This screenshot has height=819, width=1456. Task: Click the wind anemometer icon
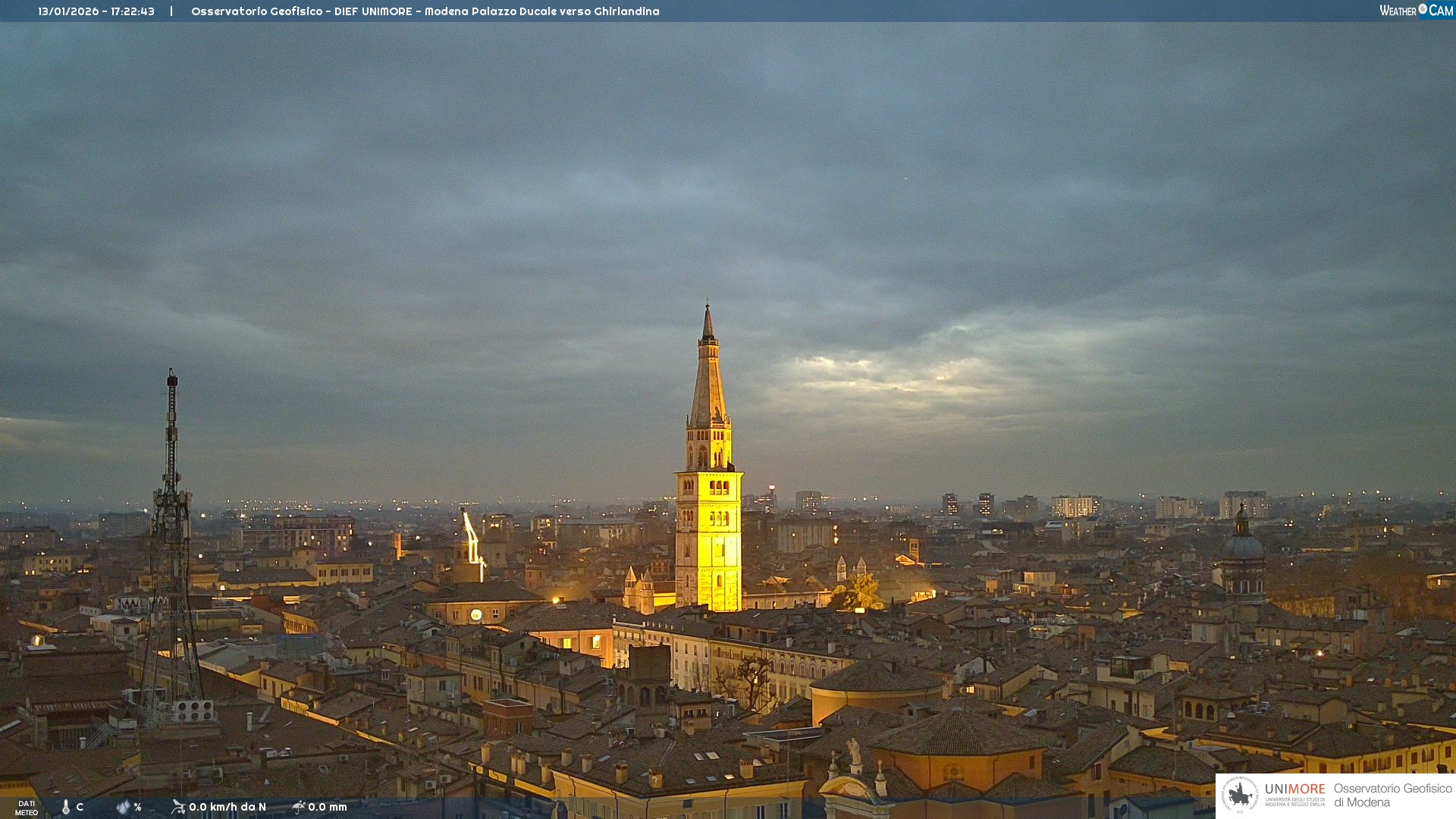178,807
